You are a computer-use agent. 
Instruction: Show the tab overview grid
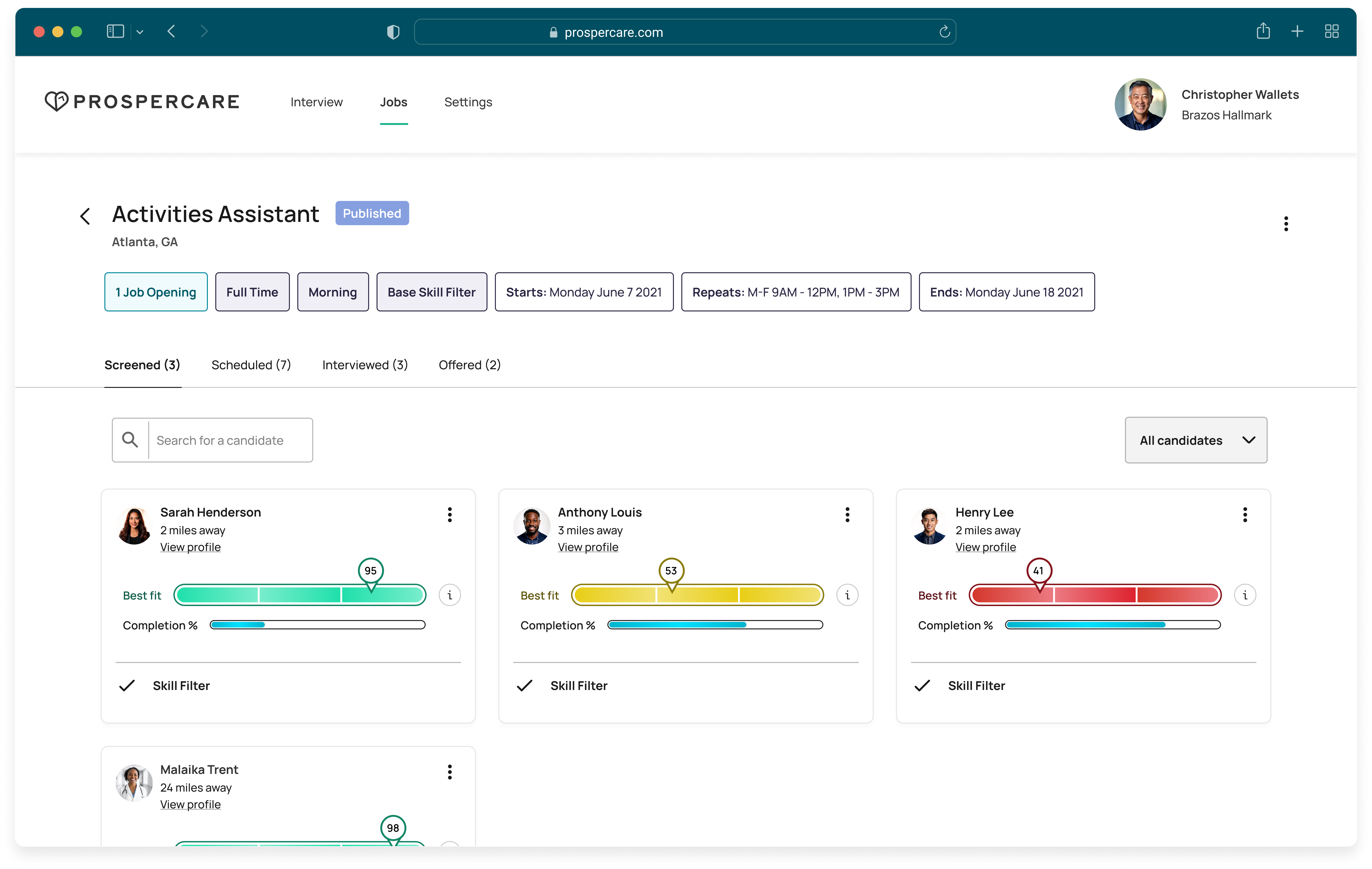(1331, 31)
